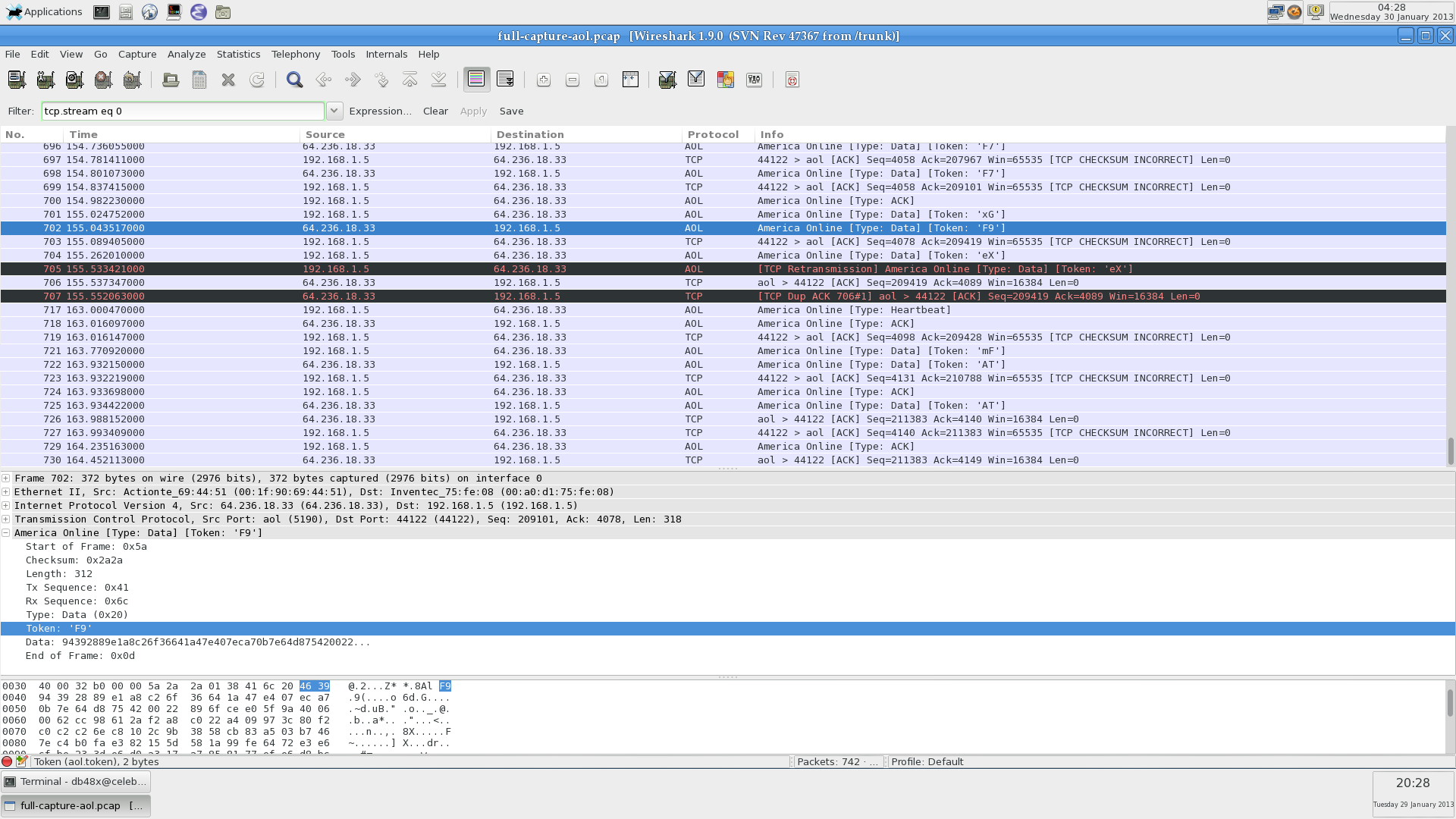Open the capture interfaces list icon

[17, 80]
